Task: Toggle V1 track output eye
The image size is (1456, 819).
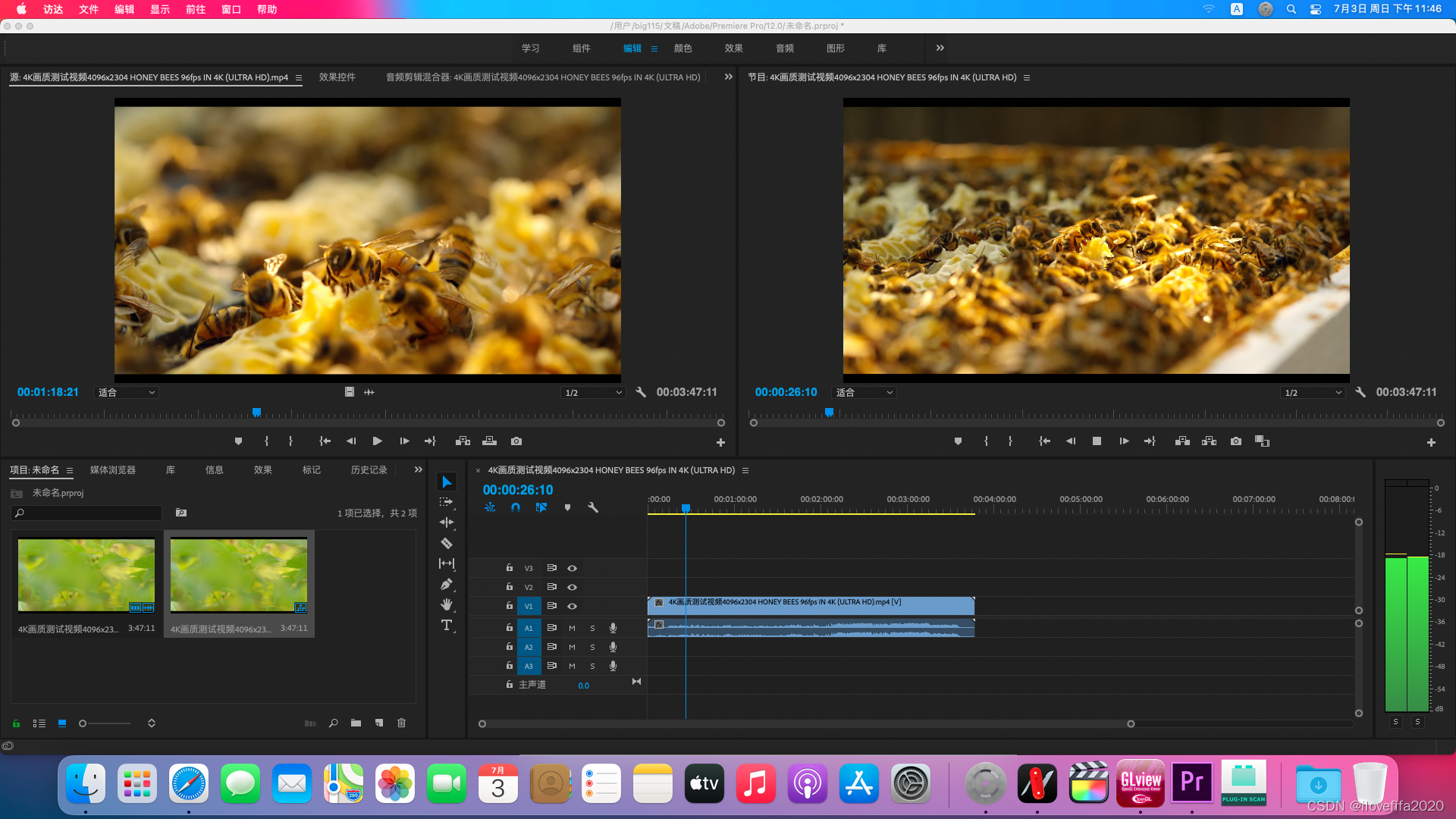Action: [572, 606]
